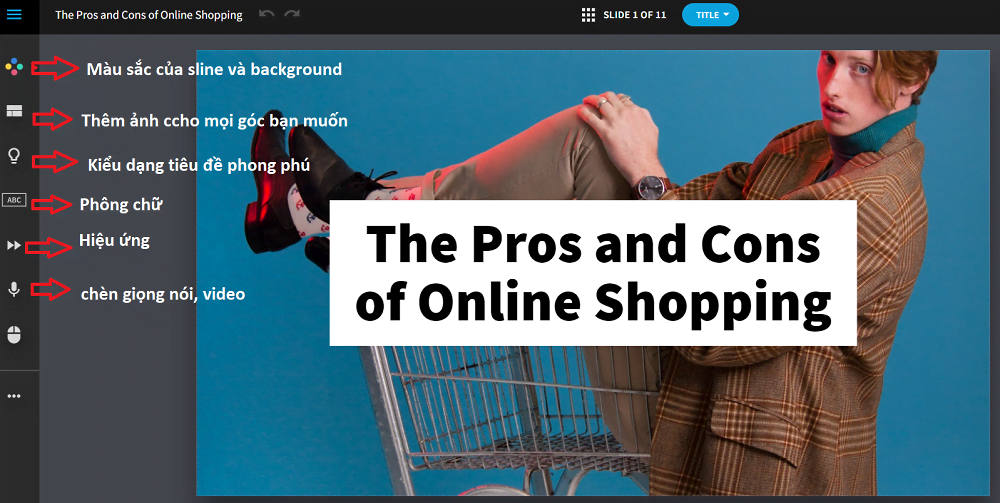Open the hamburger main menu

(14, 14)
